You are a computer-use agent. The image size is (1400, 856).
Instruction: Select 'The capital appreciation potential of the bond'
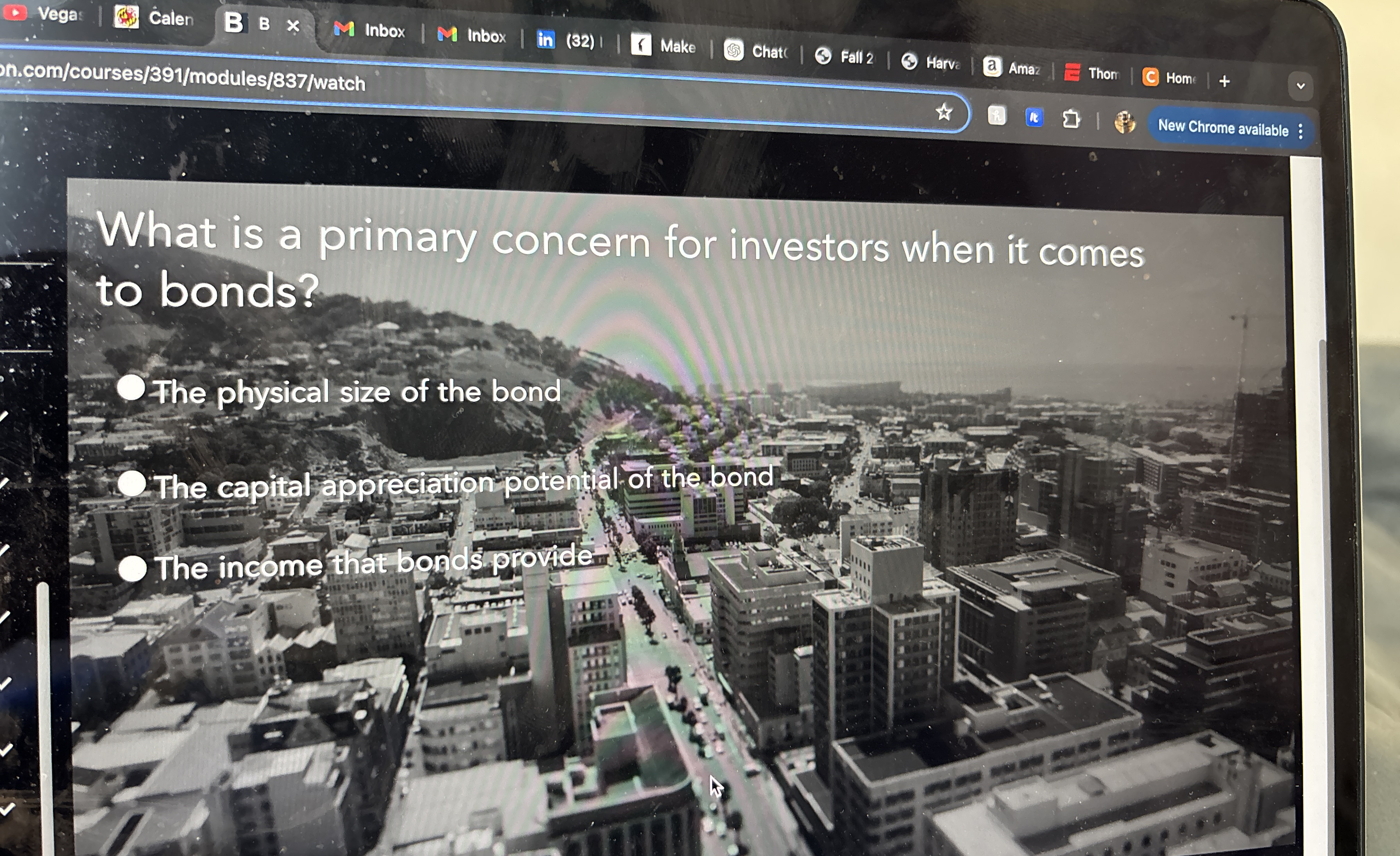(132, 484)
